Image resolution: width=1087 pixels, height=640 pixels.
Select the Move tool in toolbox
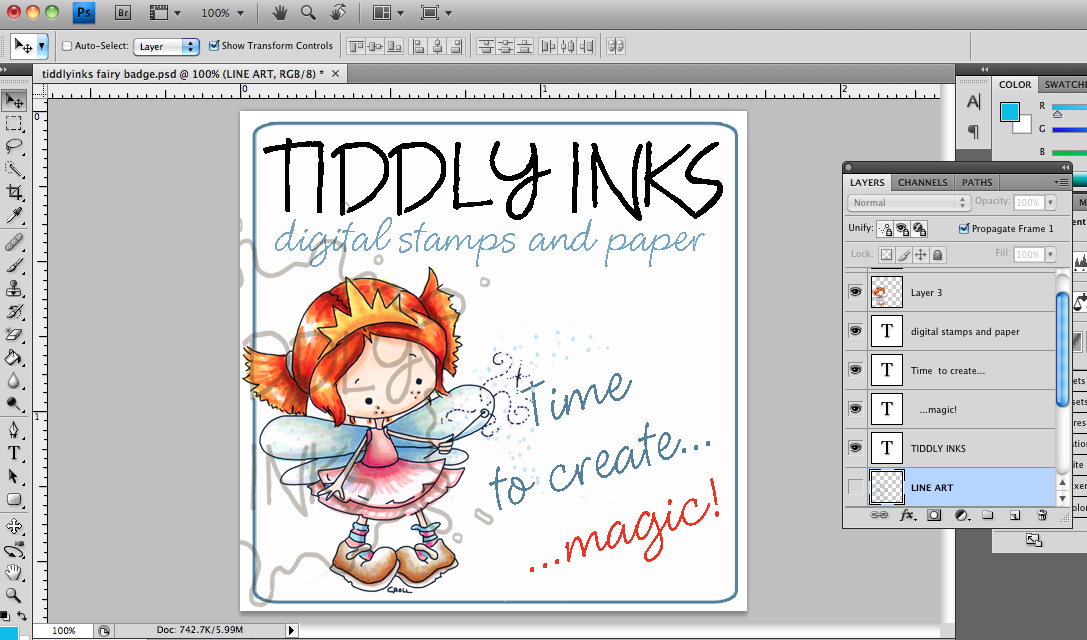click(14, 101)
